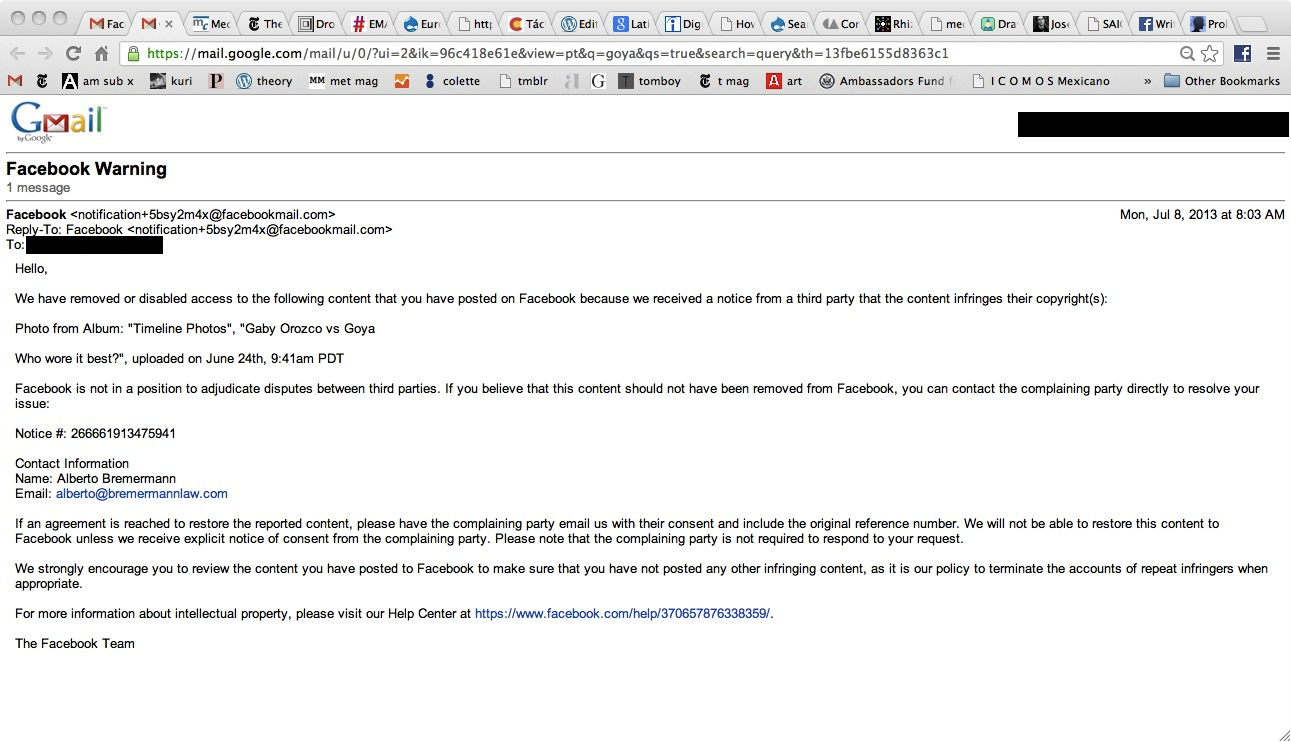Click the Gmail logo
1291x742 pixels.
(58, 123)
